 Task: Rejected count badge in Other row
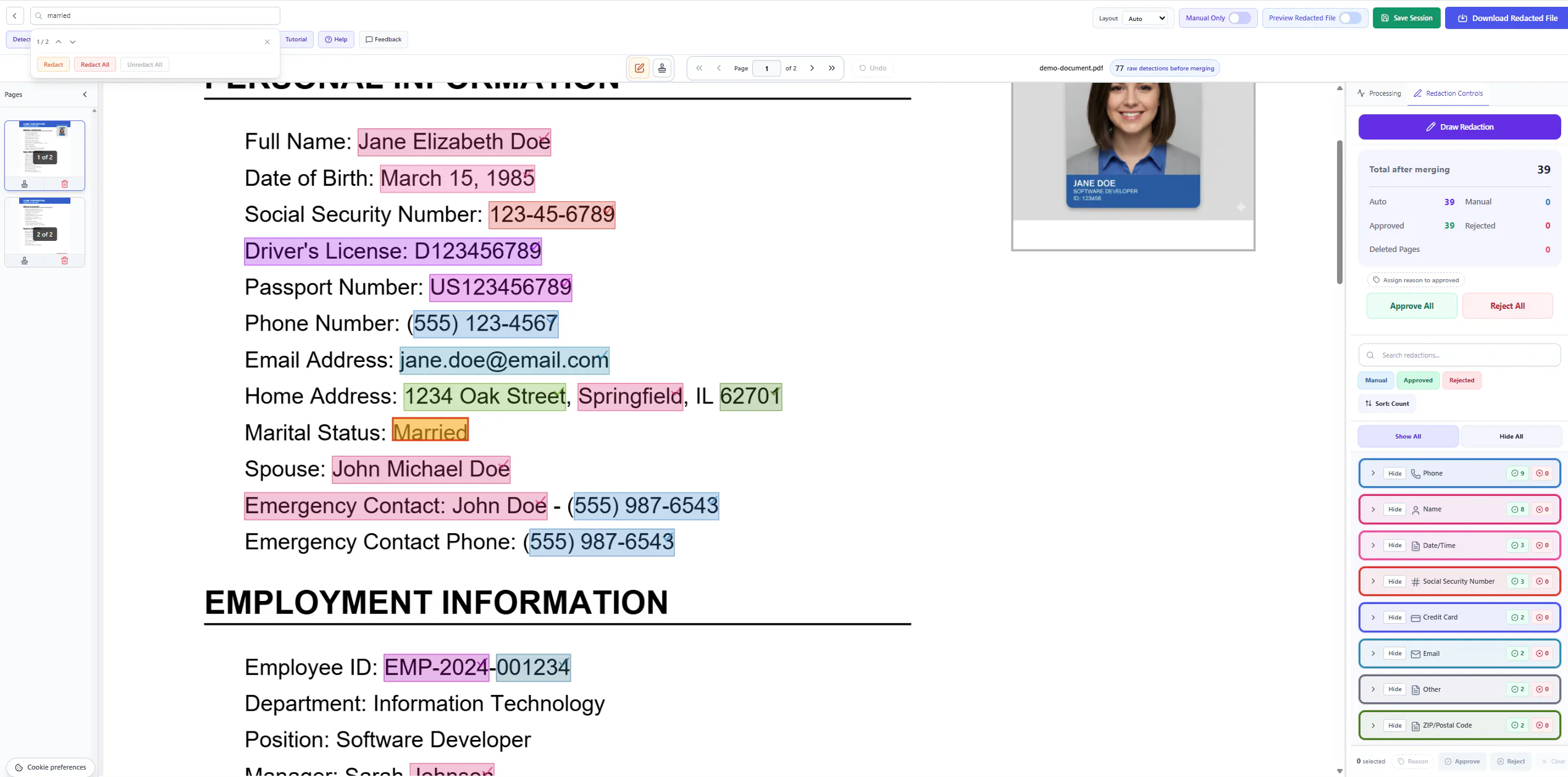[x=1543, y=689]
